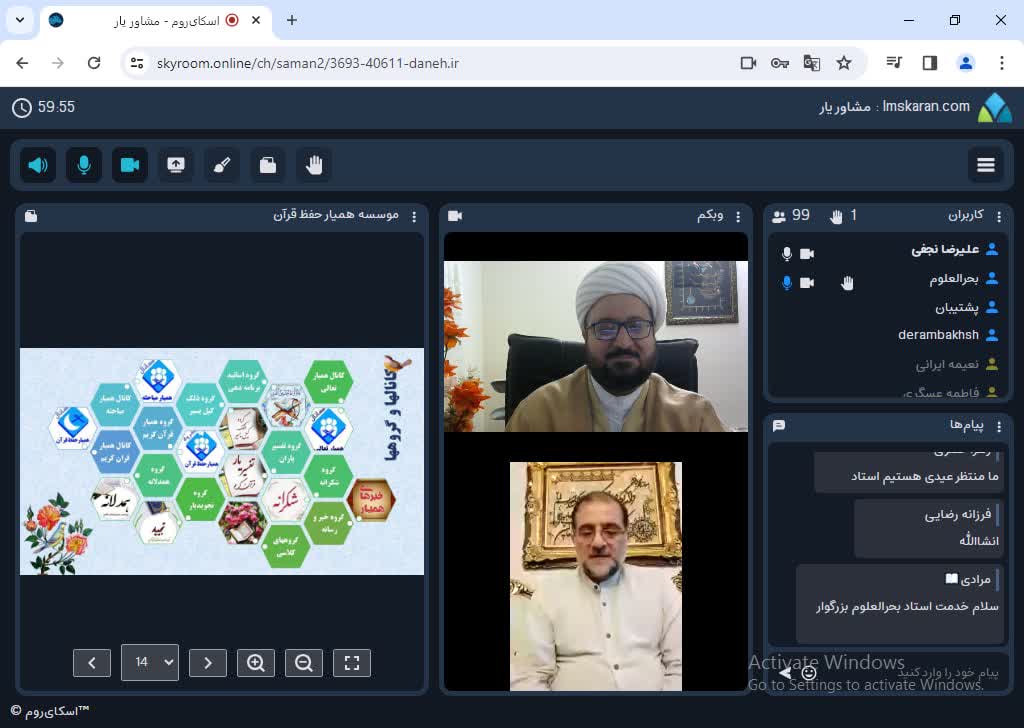The width and height of the screenshot is (1024, 728).
Task: Open the وبکم panel options menu
Action: point(738,216)
